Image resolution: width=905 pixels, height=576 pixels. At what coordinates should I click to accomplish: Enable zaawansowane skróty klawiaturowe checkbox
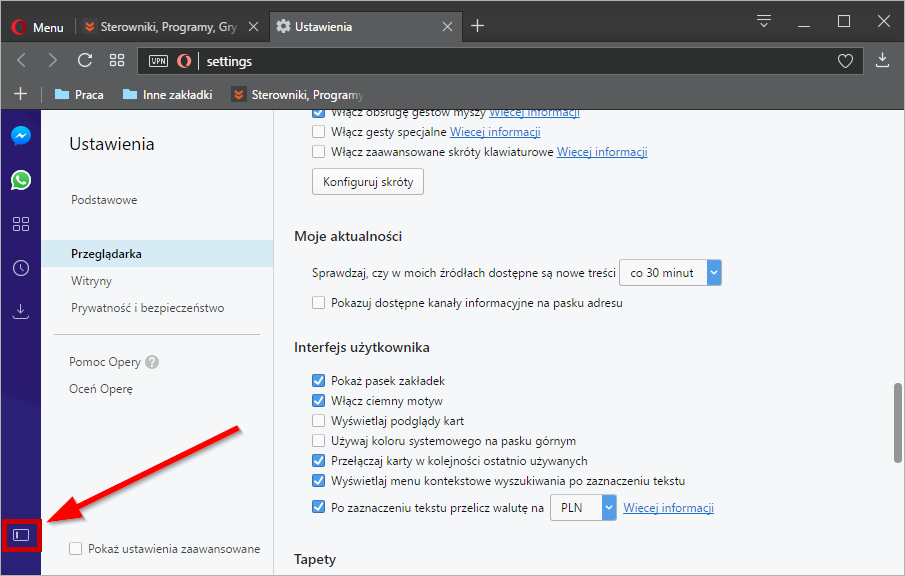tap(319, 152)
